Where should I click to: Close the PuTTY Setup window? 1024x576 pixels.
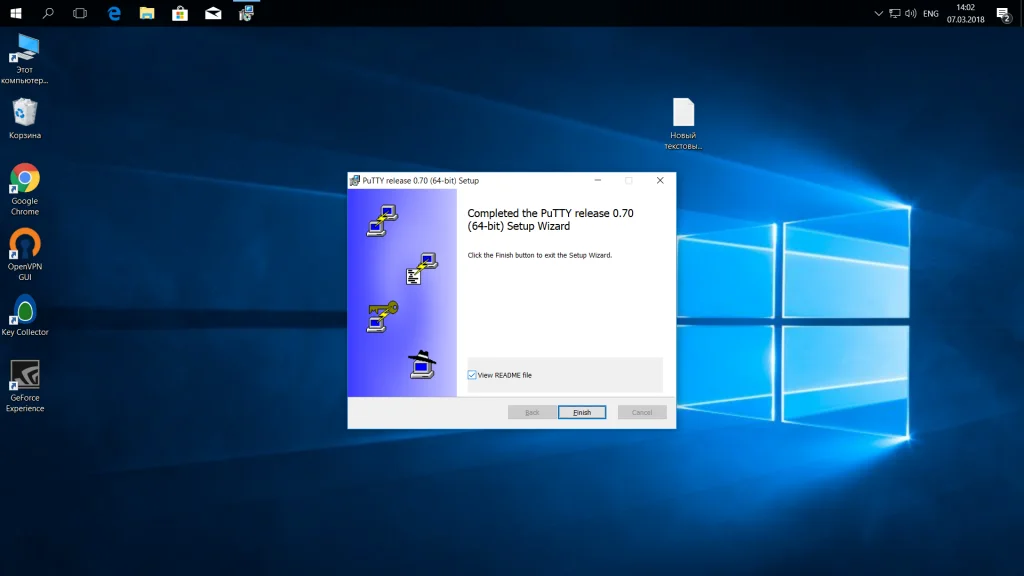659,181
